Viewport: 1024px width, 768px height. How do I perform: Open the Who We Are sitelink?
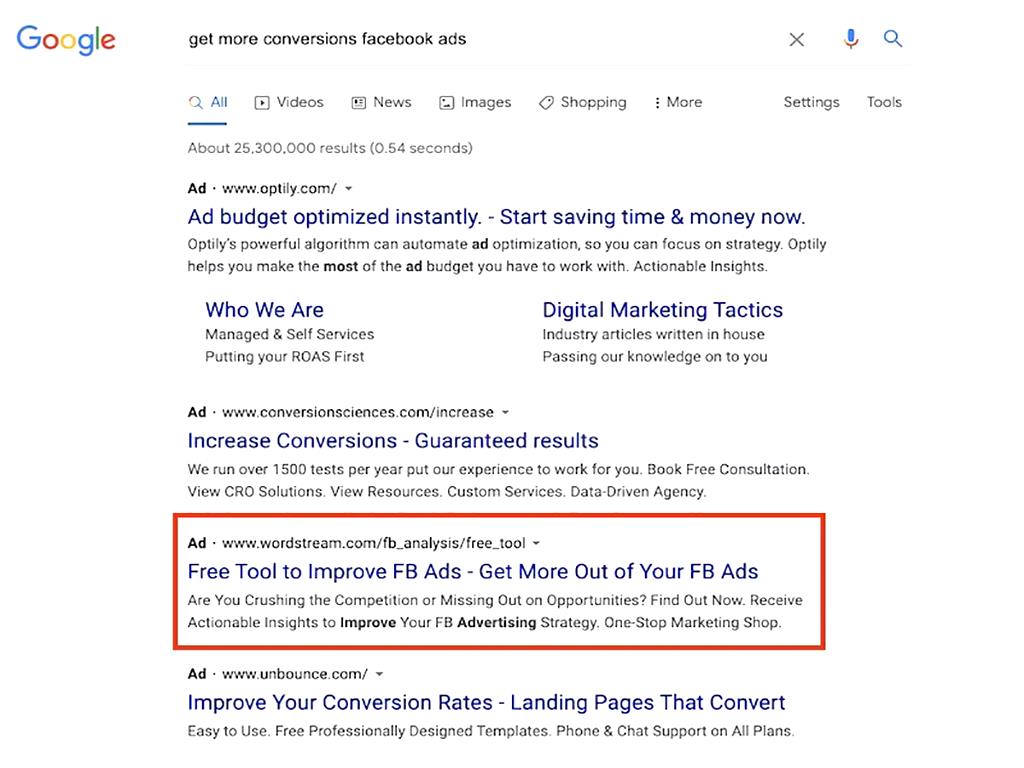[264, 310]
